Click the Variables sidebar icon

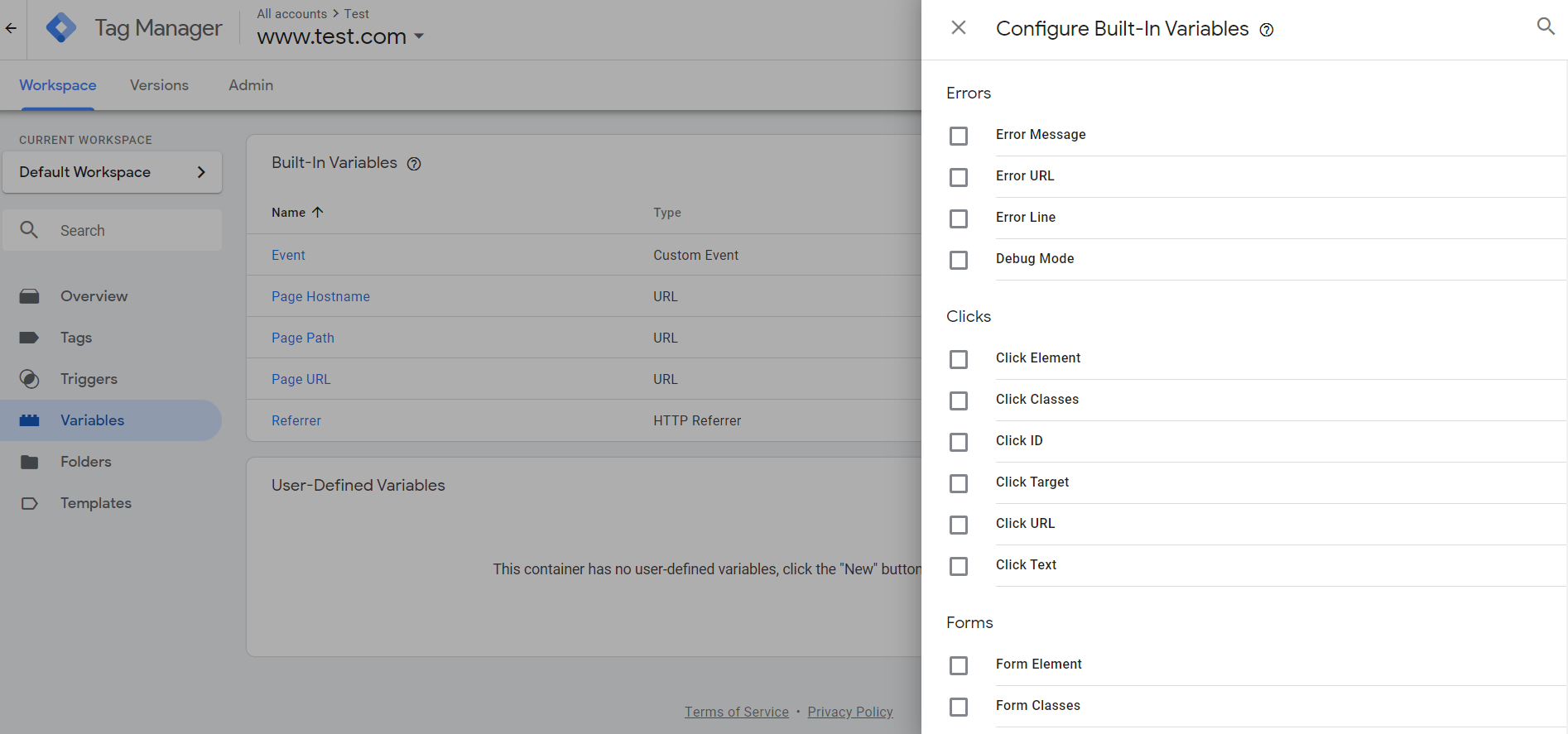(30, 420)
